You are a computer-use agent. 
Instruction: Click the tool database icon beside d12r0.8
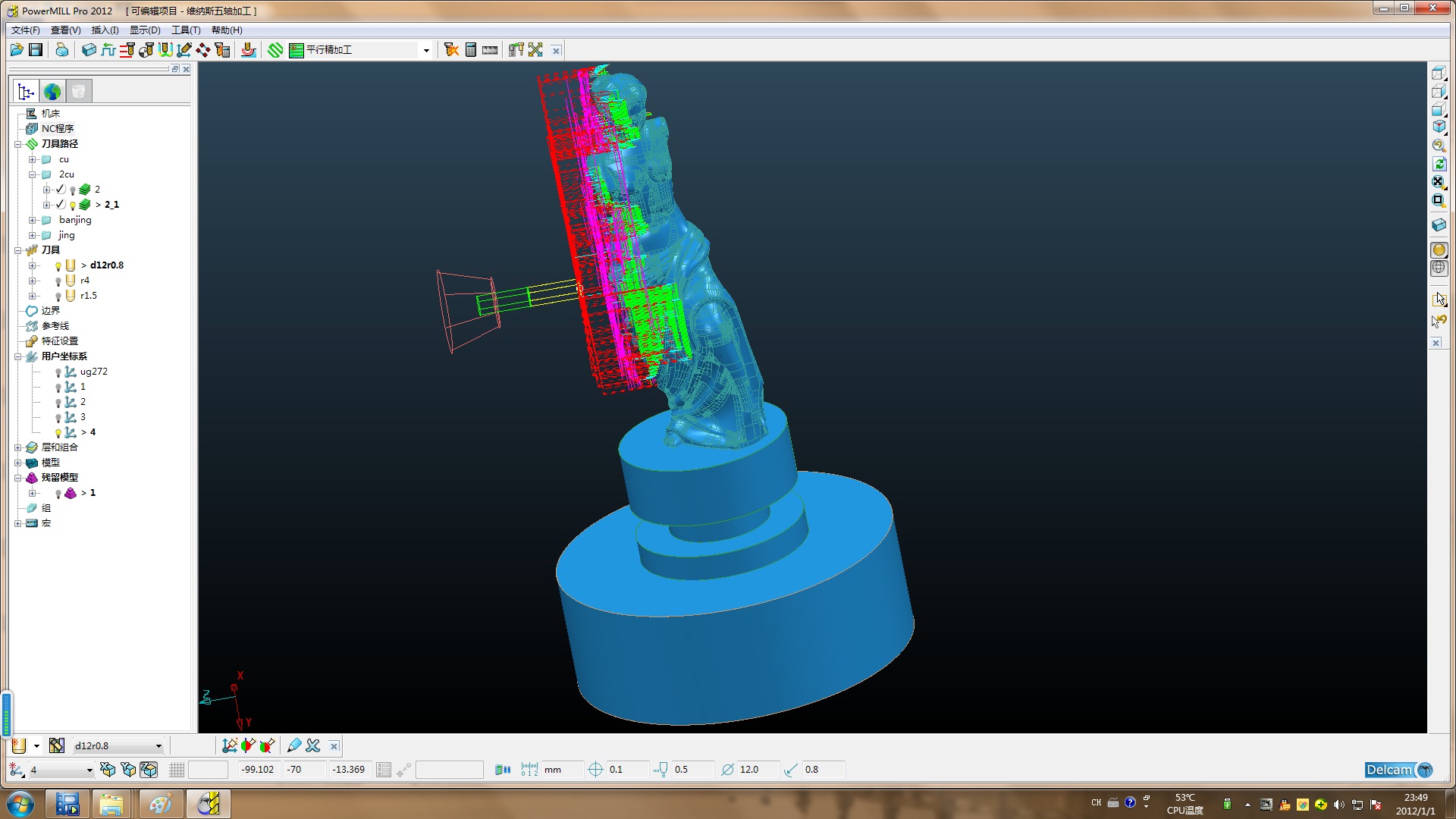(57, 745)
